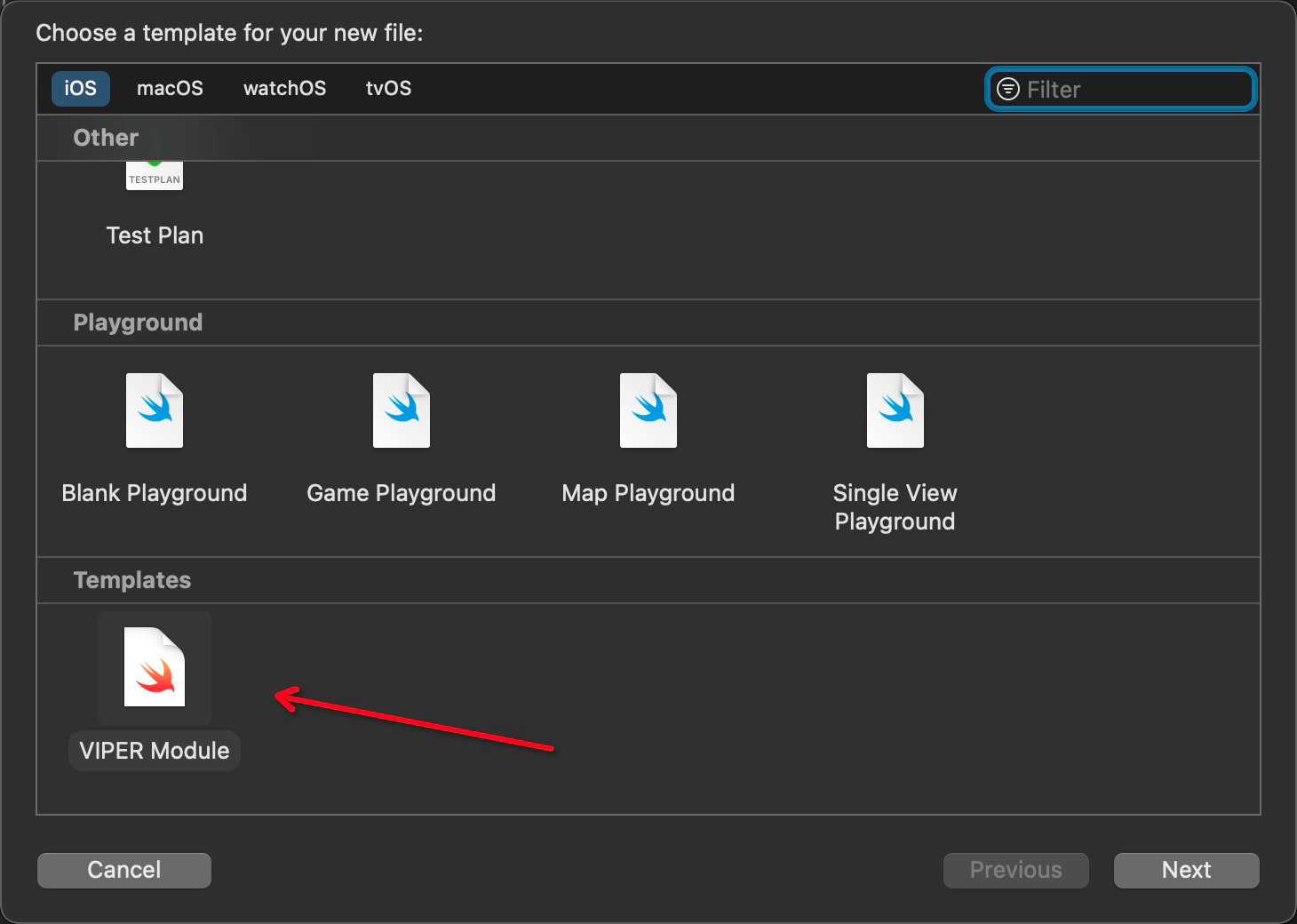Switch to the watchOS tab
The image size is (1297, 924).
(x=284, y=88)
